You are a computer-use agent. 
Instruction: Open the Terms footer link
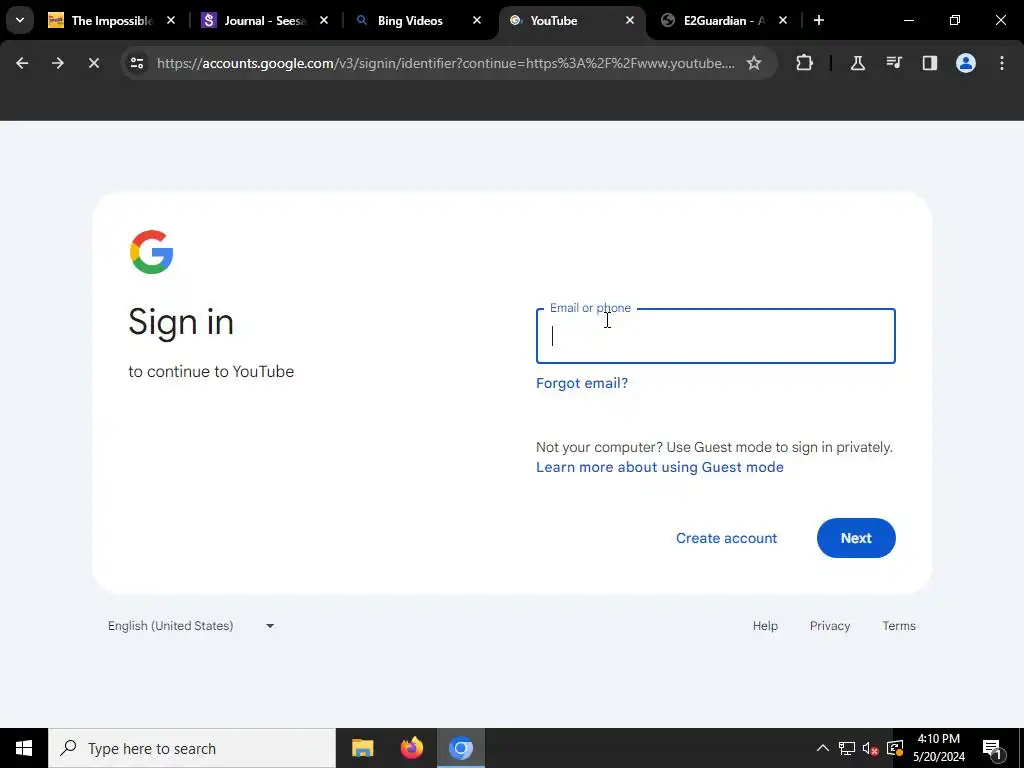[x=899, y=626]
